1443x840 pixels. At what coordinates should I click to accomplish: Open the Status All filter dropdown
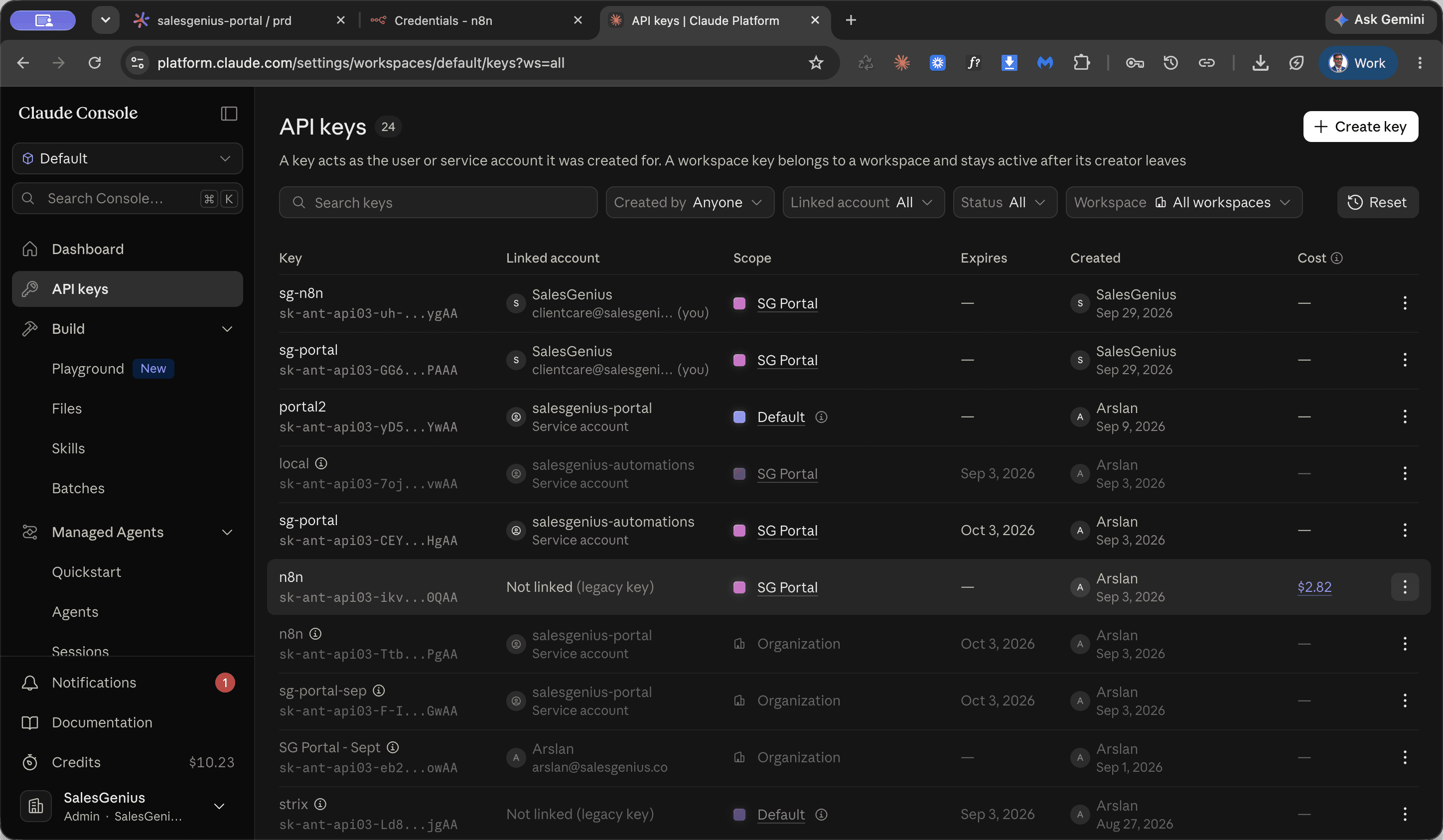(x=1005, y=202)
